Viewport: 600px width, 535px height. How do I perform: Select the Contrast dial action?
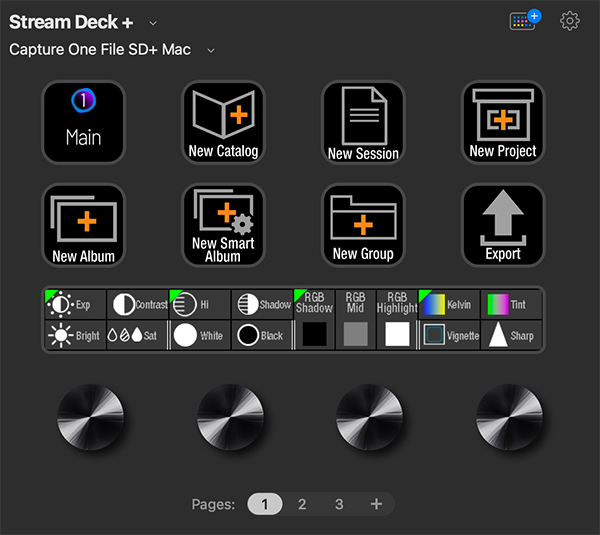point(138,304)
